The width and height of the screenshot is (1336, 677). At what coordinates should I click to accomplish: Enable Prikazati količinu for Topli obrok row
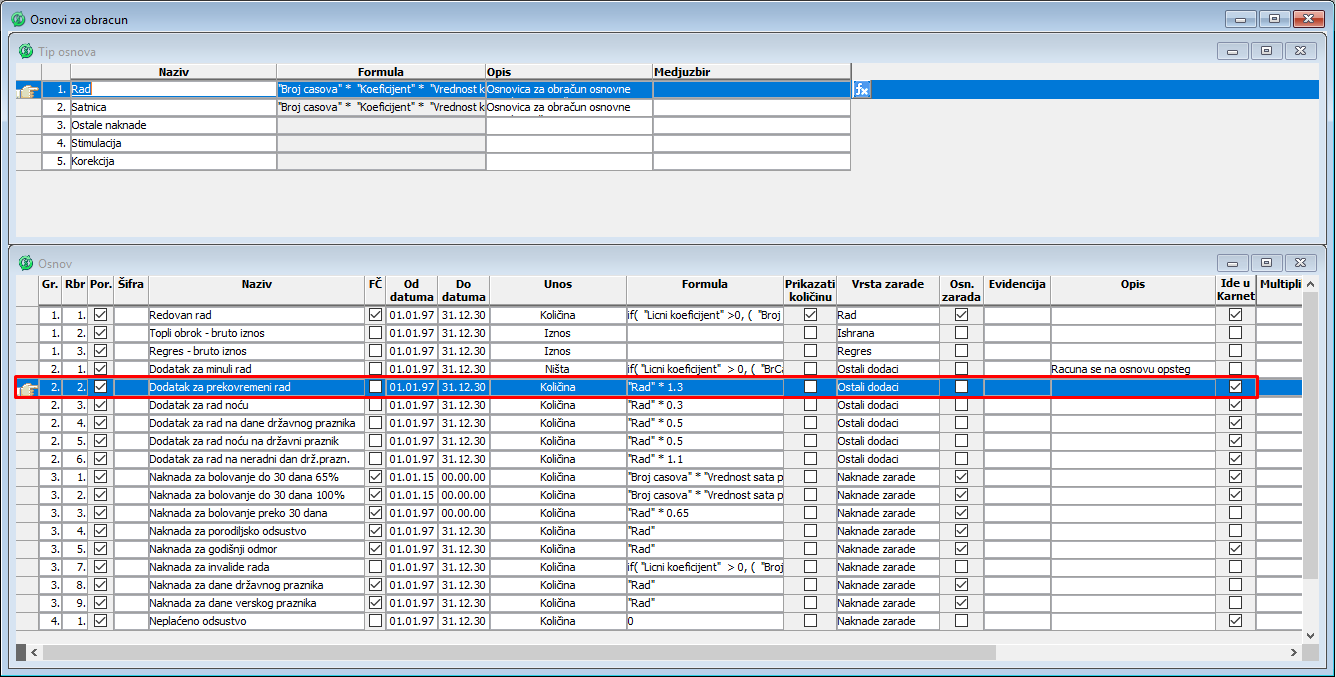(810, 333)
